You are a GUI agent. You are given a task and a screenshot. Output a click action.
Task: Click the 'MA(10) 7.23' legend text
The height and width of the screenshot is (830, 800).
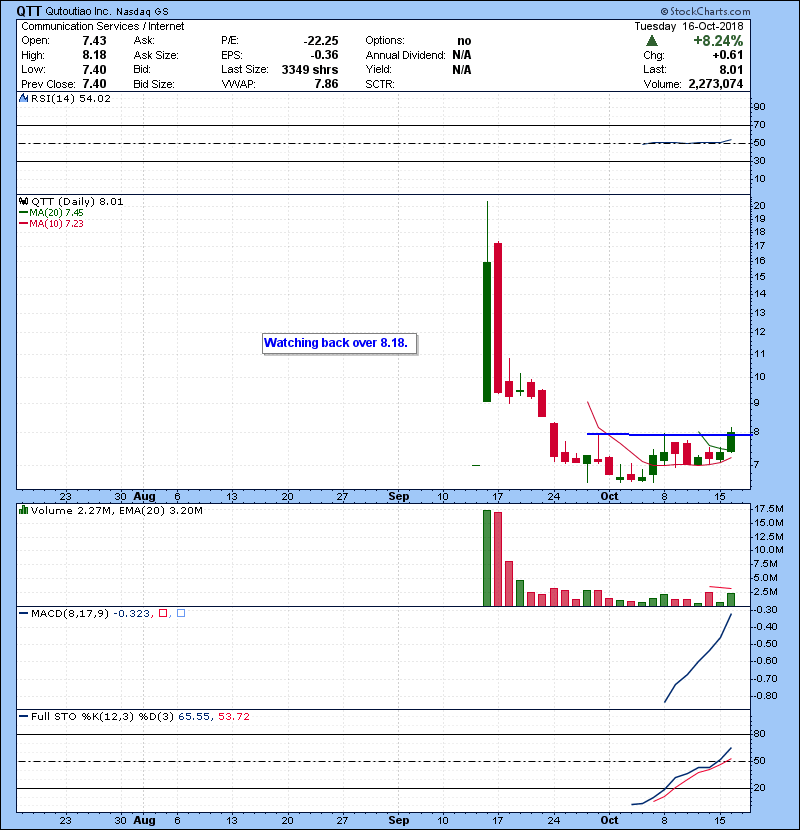click(x=56, y=224)
